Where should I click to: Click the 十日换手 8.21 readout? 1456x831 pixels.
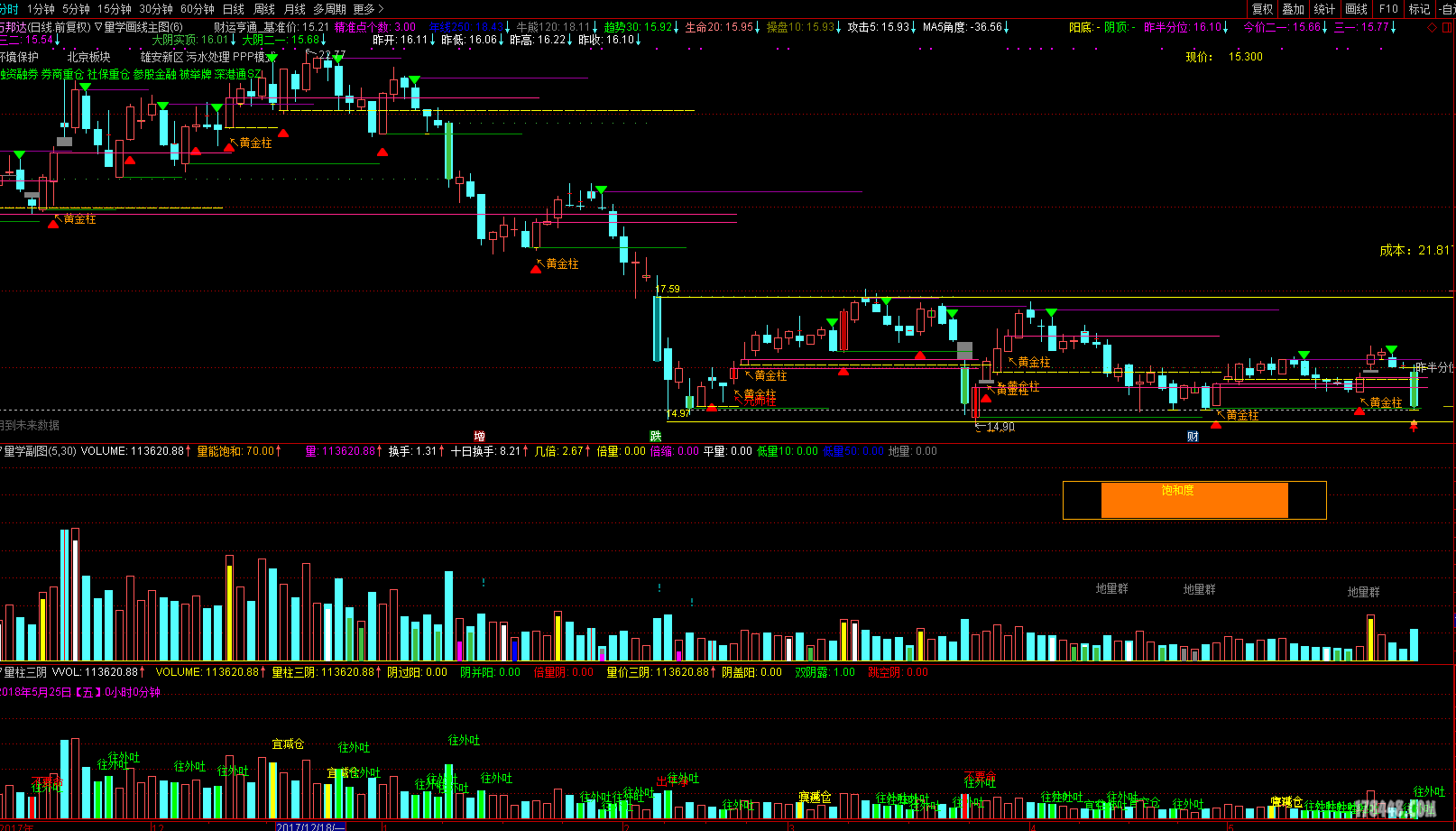pyautogui.click(x=490, y=451)
